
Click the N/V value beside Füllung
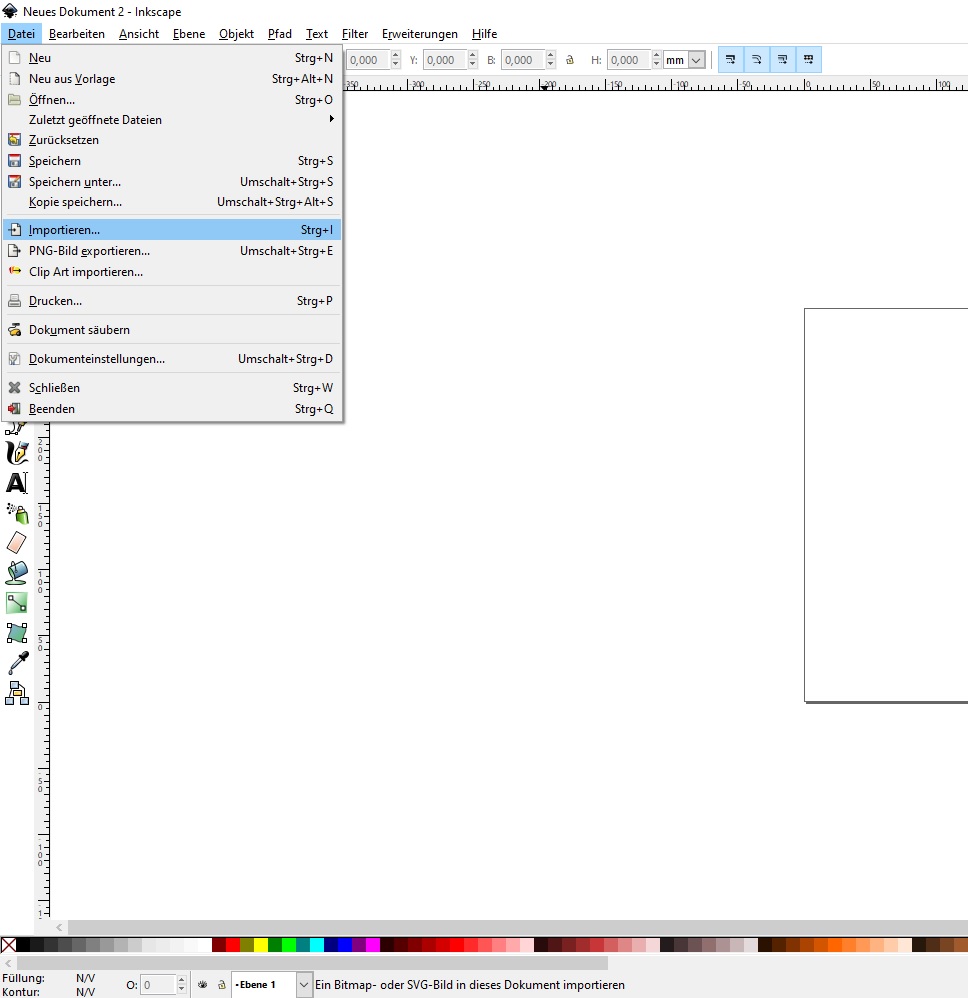pos(85,978)
